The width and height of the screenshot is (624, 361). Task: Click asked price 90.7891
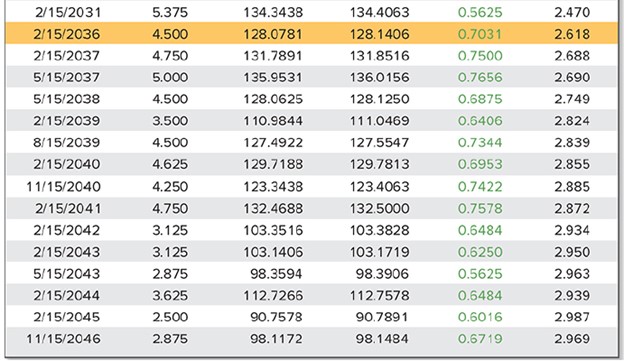tap(382, 317)
